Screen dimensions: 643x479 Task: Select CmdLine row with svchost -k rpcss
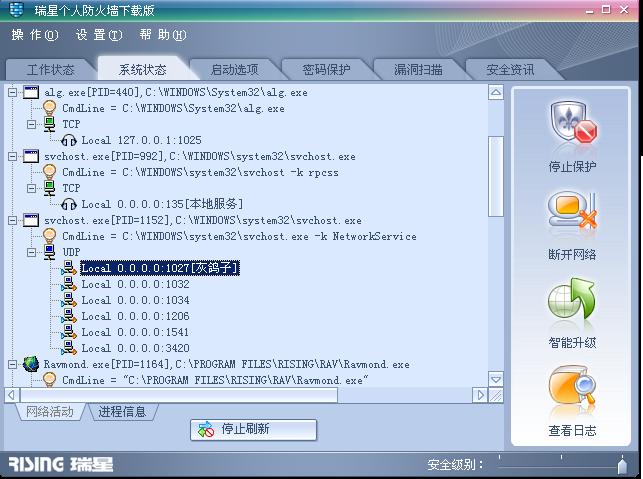(200, 172)
